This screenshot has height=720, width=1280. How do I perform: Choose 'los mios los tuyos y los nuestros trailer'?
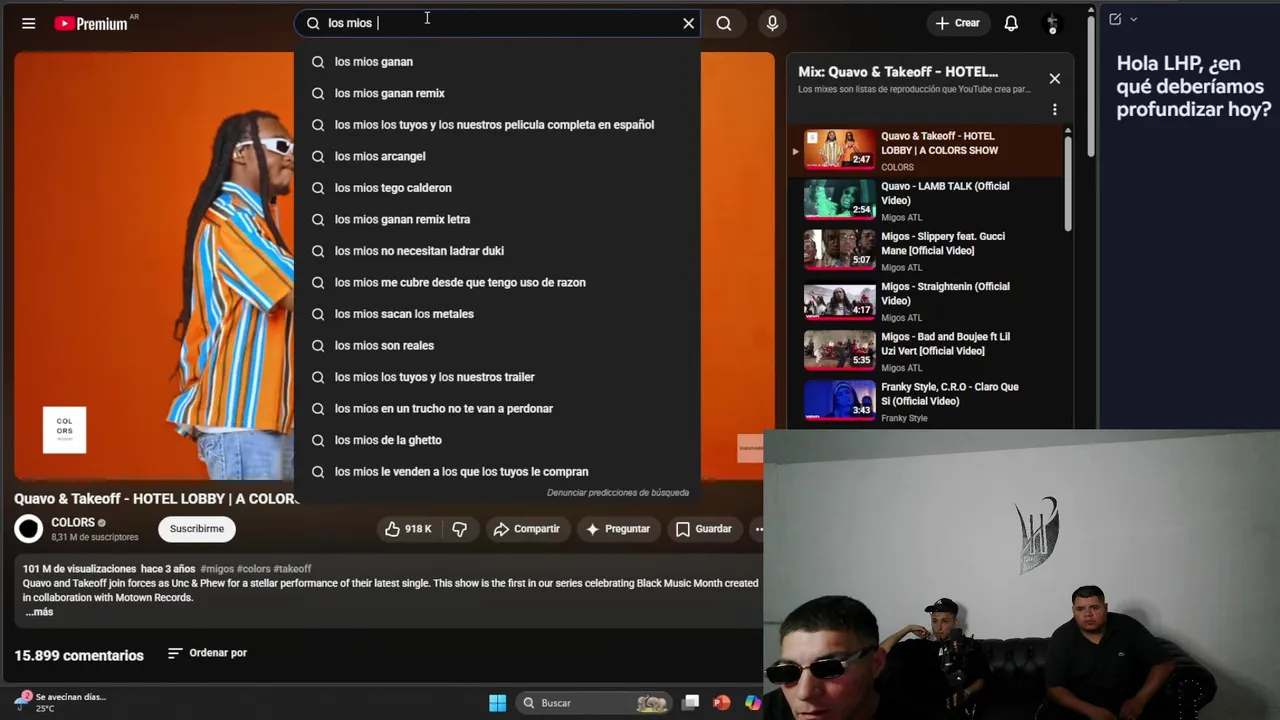pyautogui.click(x=497, y=377)
